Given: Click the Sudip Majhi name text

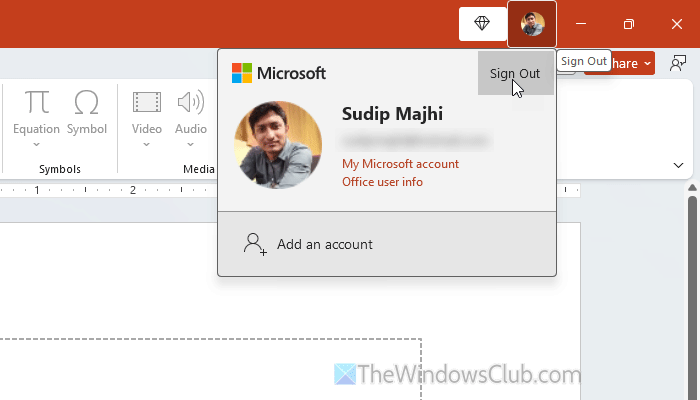Looking at the screenshot, I should coord(392,114).
